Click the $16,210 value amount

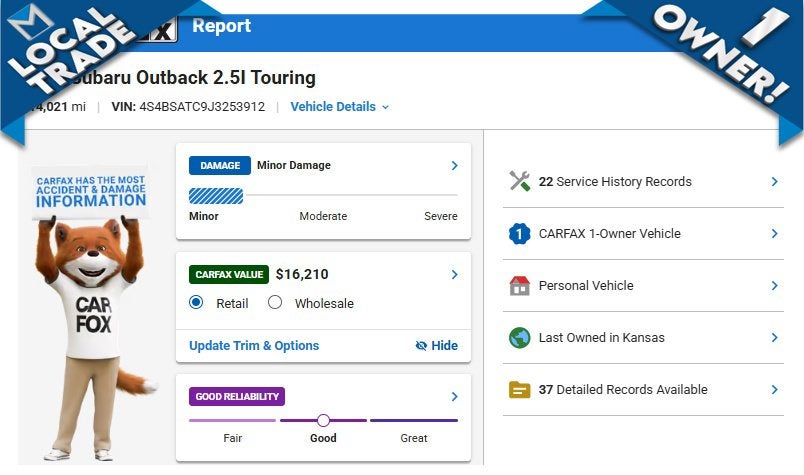click(x=302, y=274)
